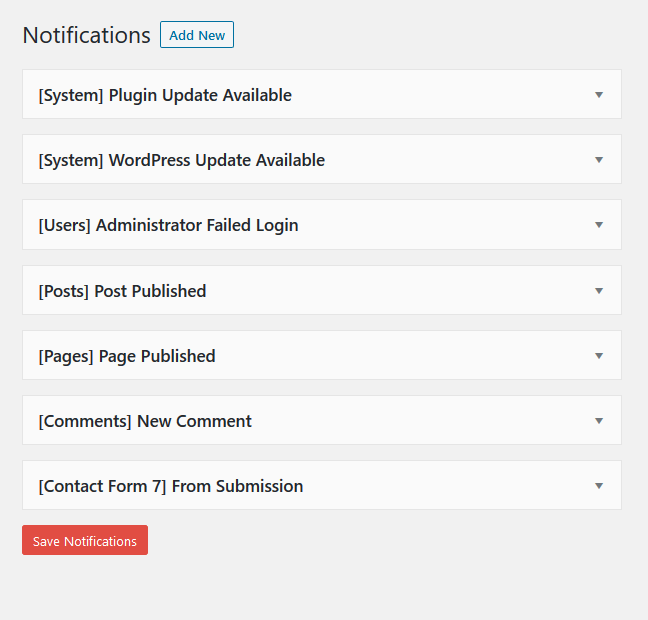Toggle the Administrator Failed Login arrow
The width and height of the screenshot is (648, 620).
[599, 225]
